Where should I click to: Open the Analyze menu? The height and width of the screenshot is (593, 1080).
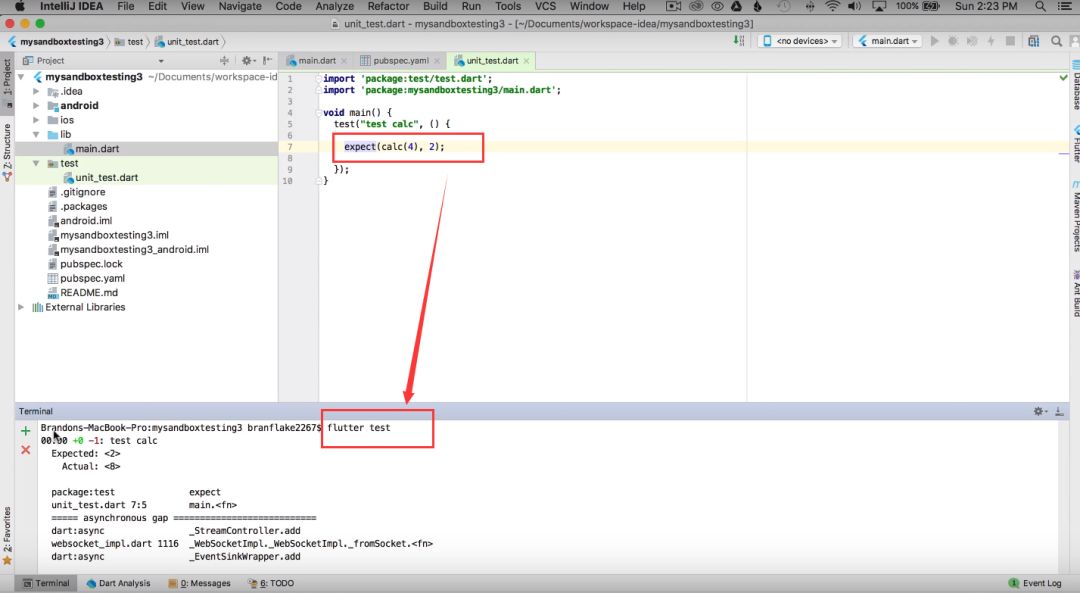click(334, 6)
